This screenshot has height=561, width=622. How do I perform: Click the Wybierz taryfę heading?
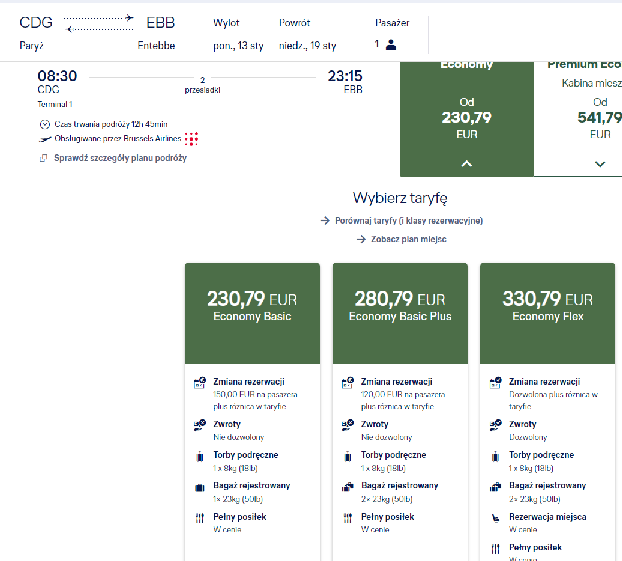pyautogui.click(x=400, y=198)
